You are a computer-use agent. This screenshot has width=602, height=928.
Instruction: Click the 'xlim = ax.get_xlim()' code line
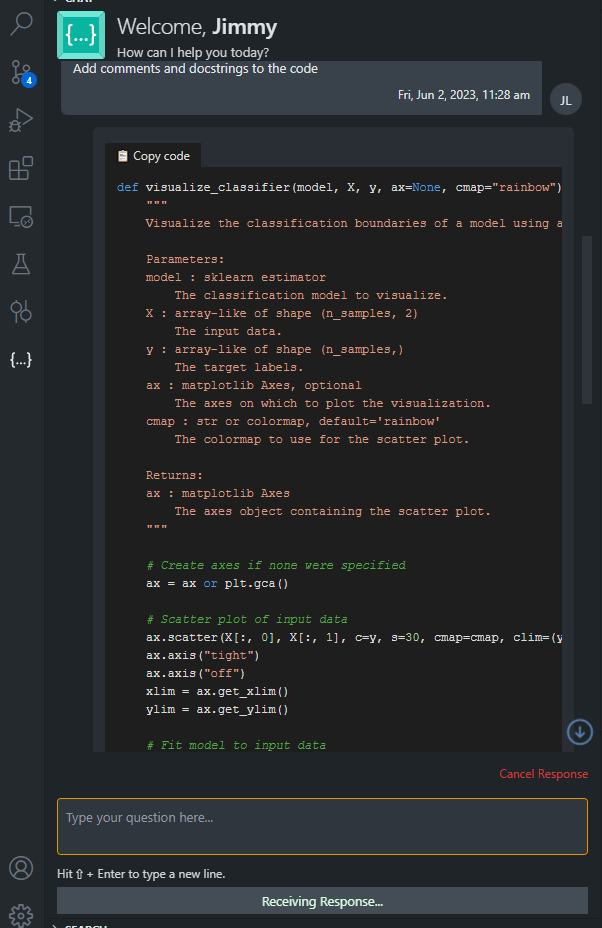pos(217,691)
